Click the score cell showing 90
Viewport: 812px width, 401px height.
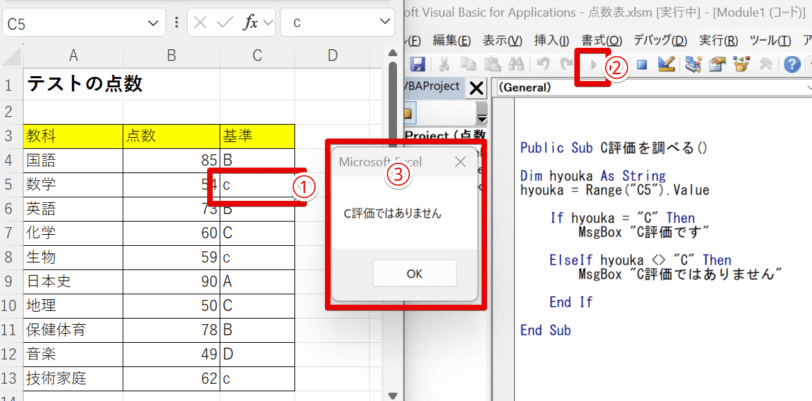coord(171,281)
